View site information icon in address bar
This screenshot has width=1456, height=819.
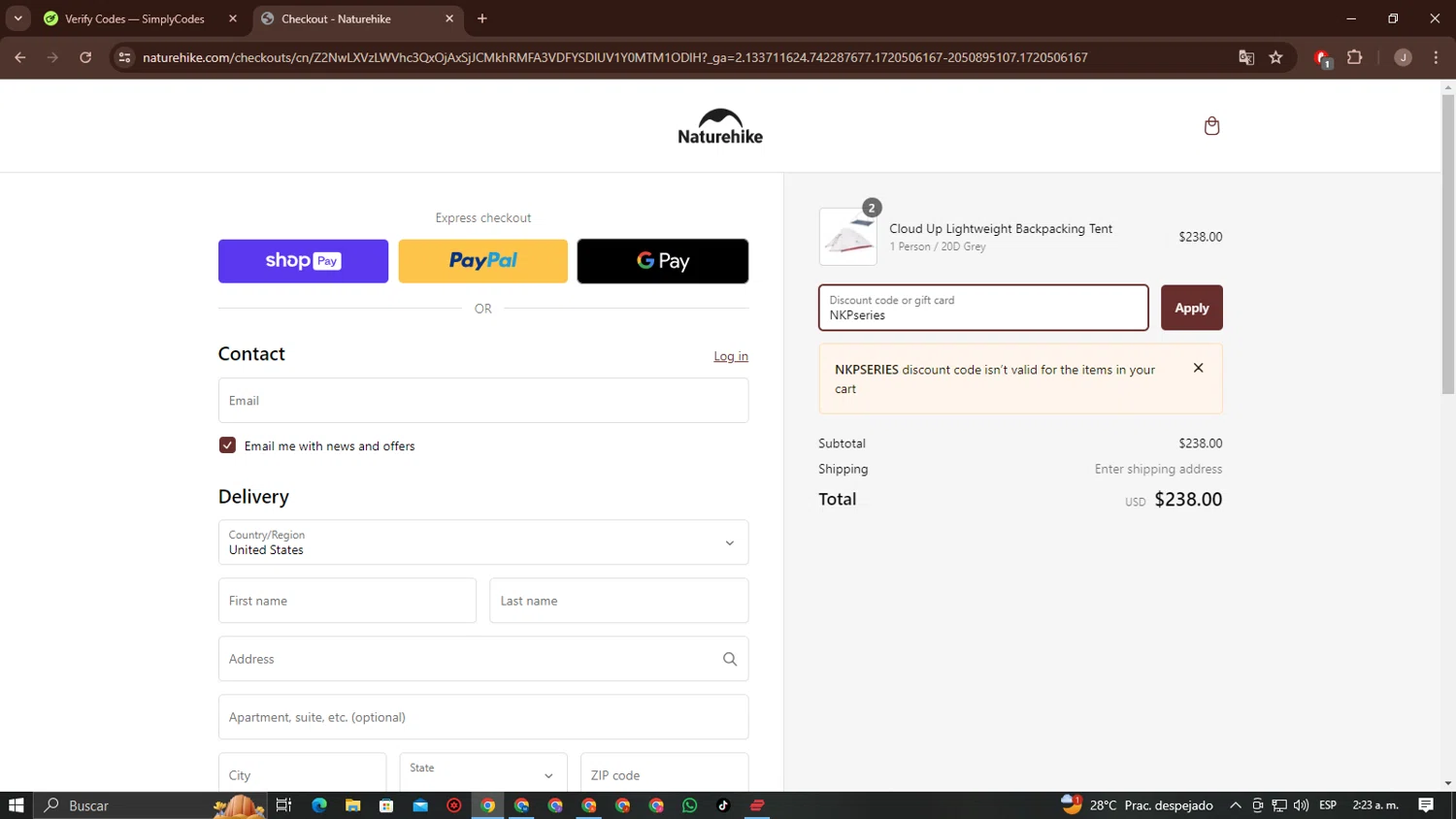(x=124, y=57)
